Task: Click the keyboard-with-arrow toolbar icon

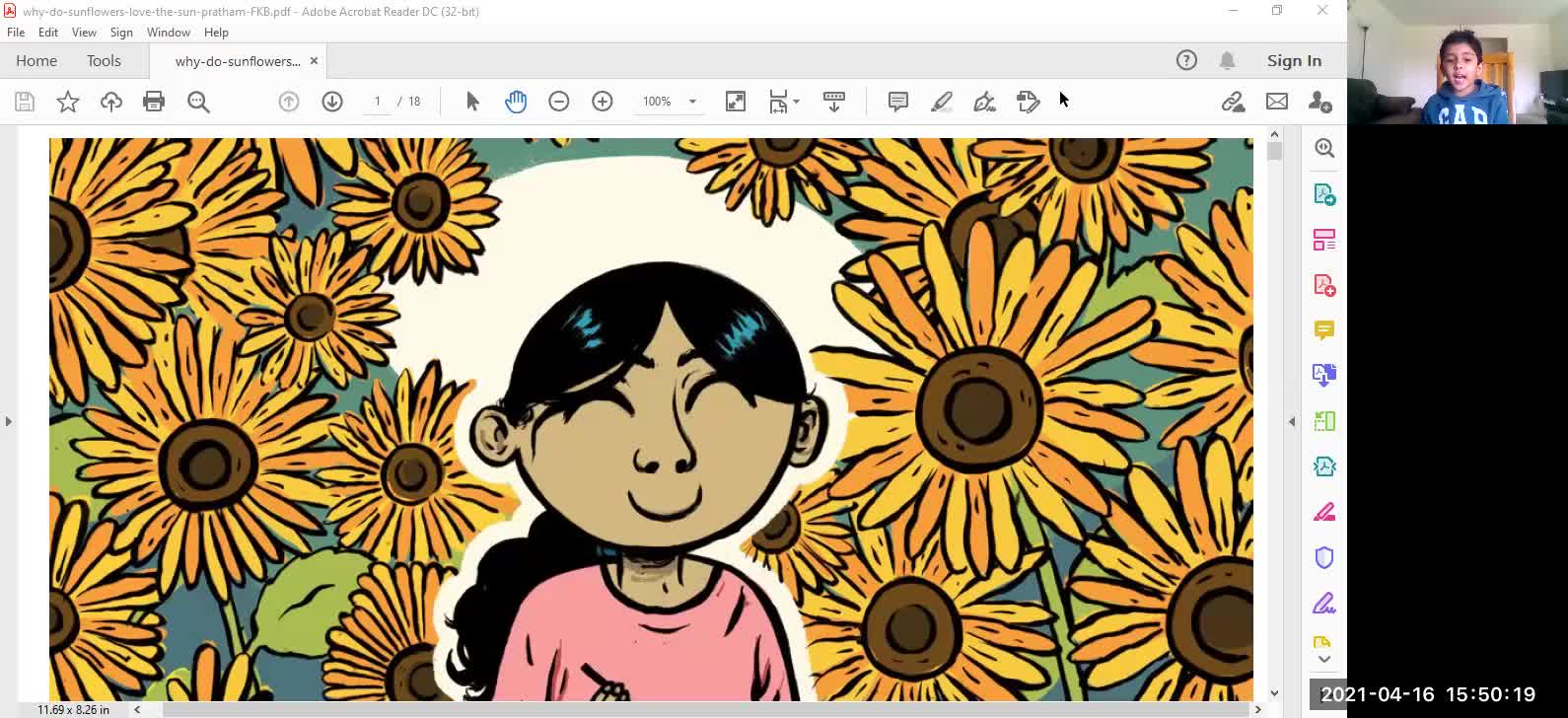Action: coord(834,102)
